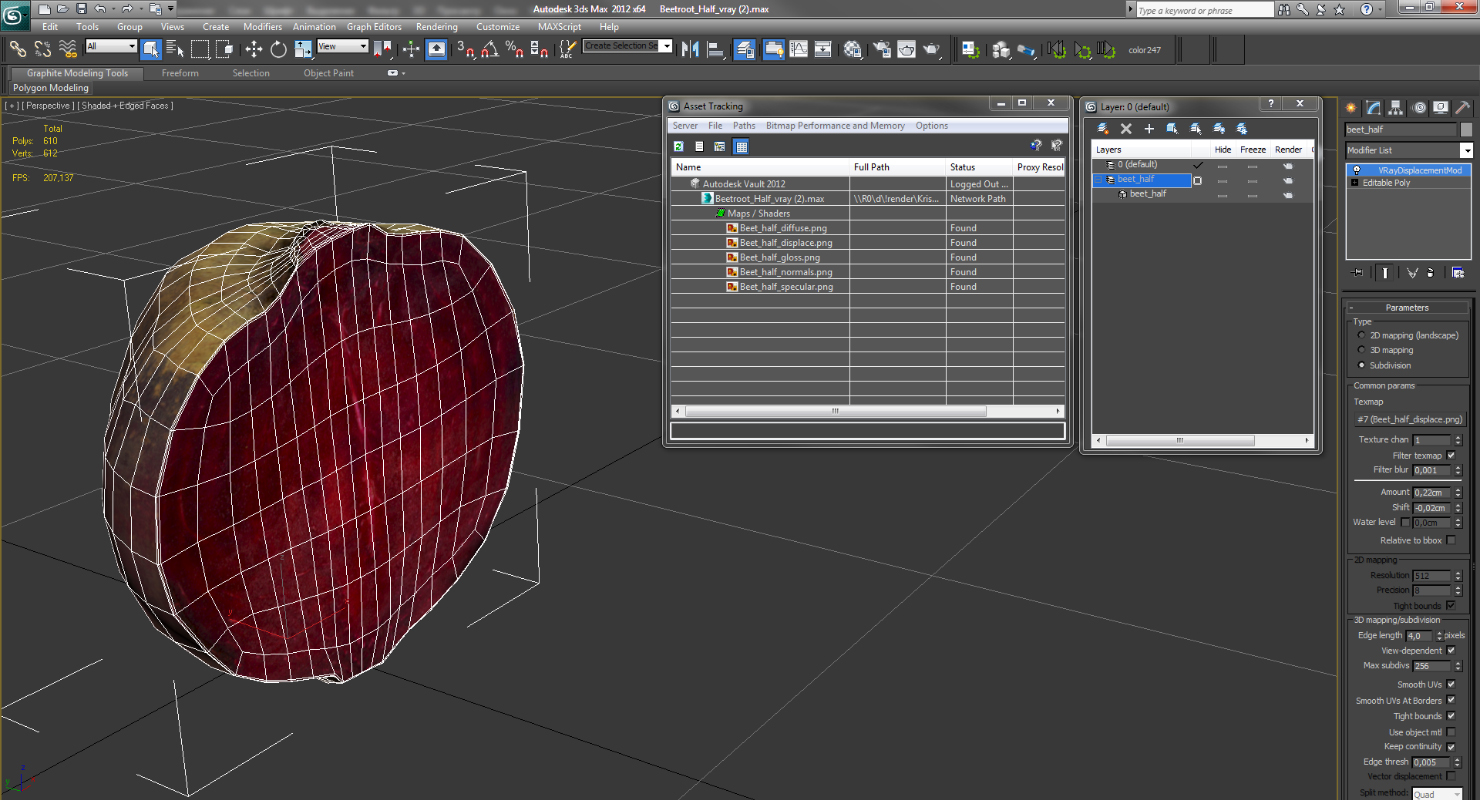The width and height of the screenshot is (1480, 800).
Task: Click Bind to Space Warp icon
Action: coord(68,48)
